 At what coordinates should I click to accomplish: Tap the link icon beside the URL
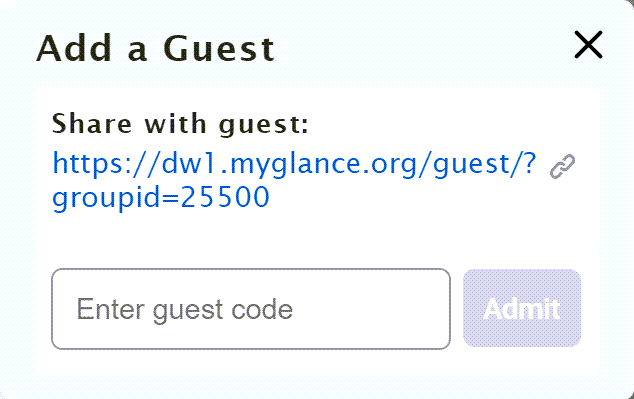tap(562, 166)
